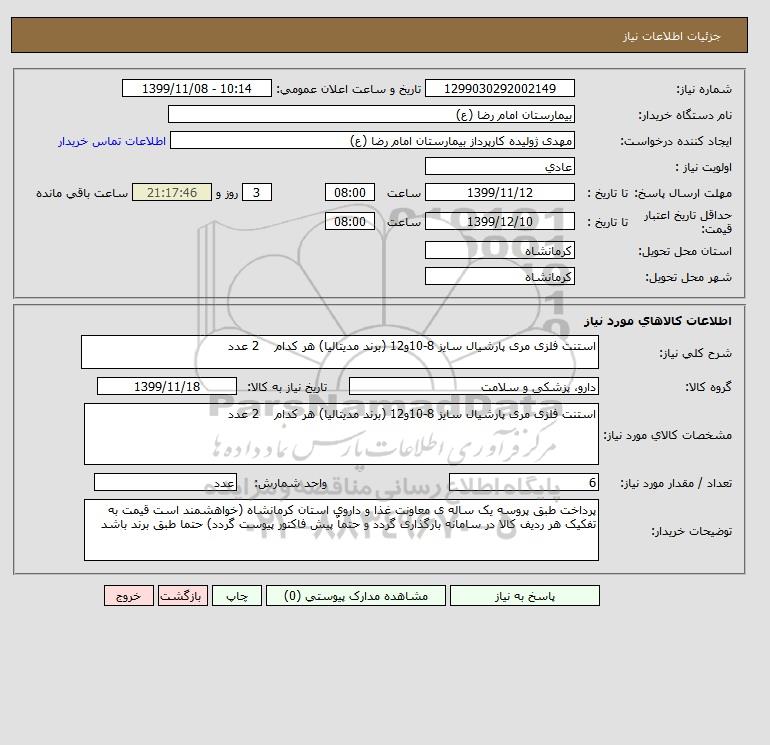Click the announcement date field 1399/11/08 - 10:14

click(196, 88)
